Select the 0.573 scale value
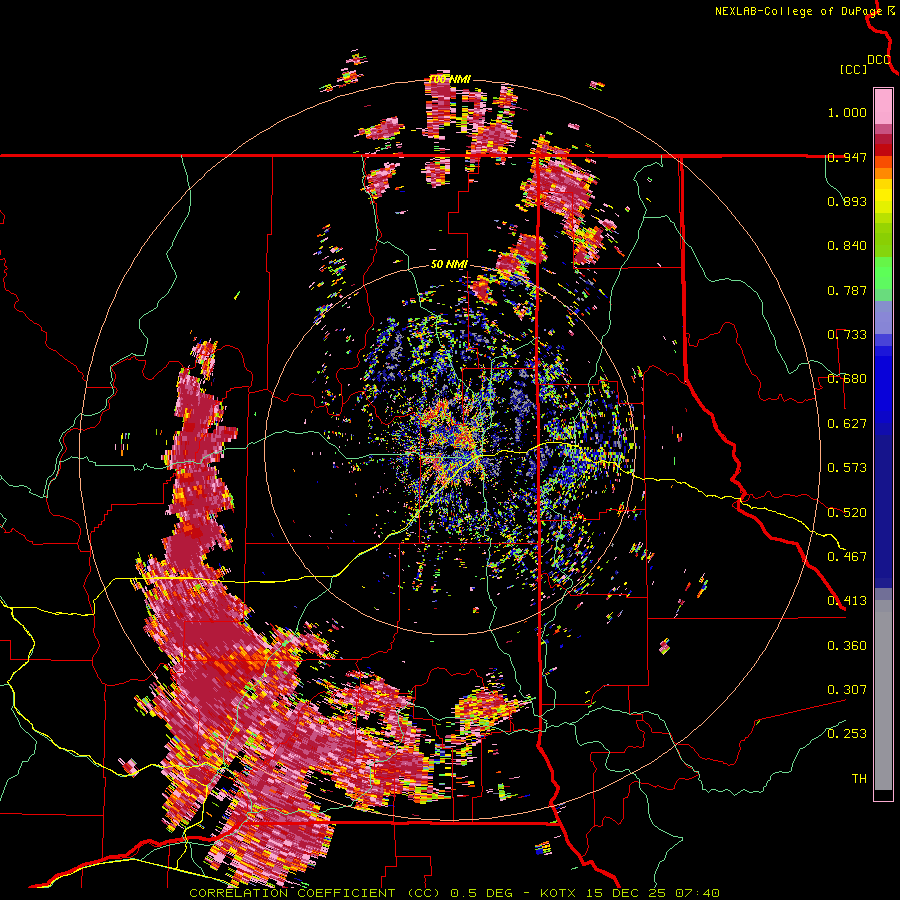 point(847,468)
